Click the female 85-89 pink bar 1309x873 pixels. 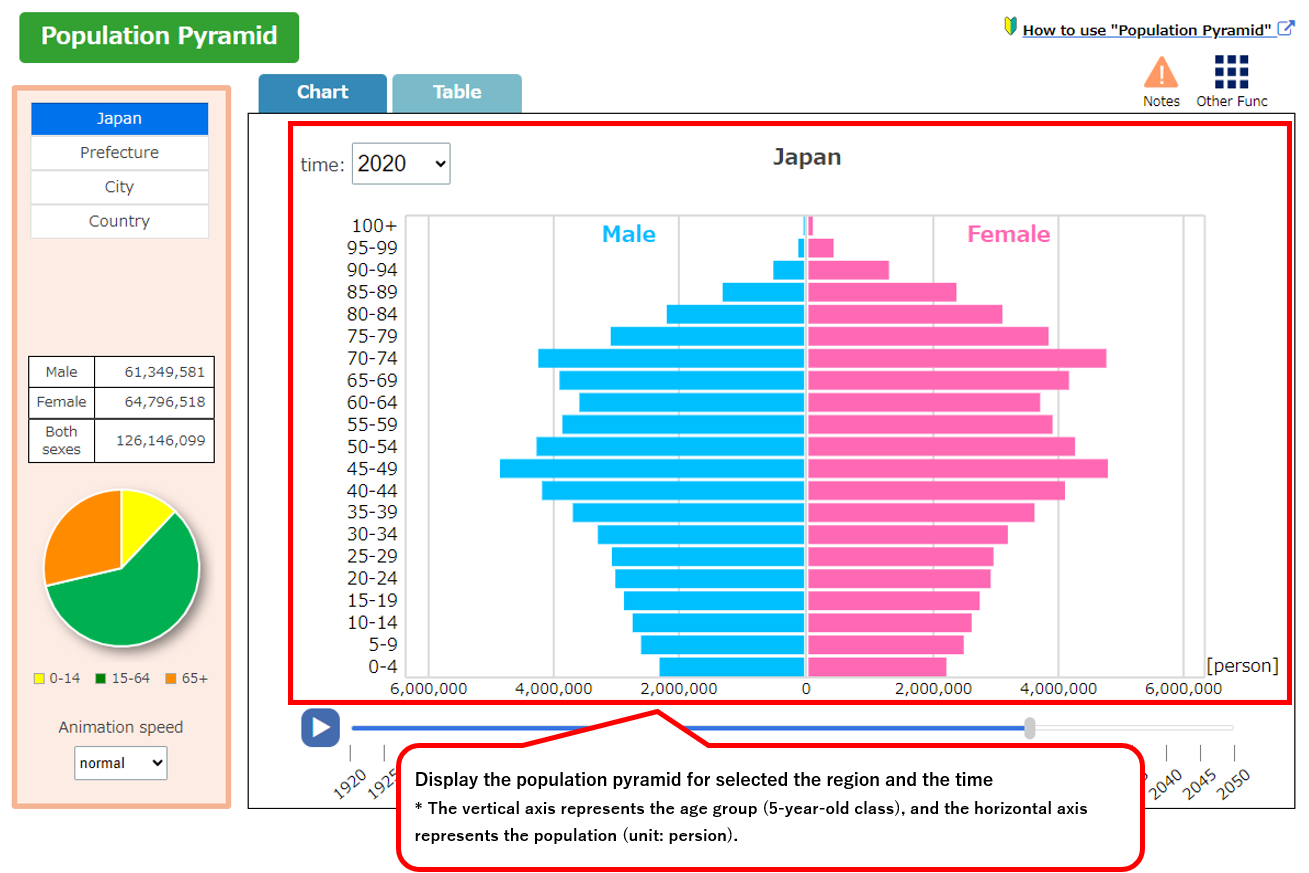pyautogui.click(x=882, y=292)
